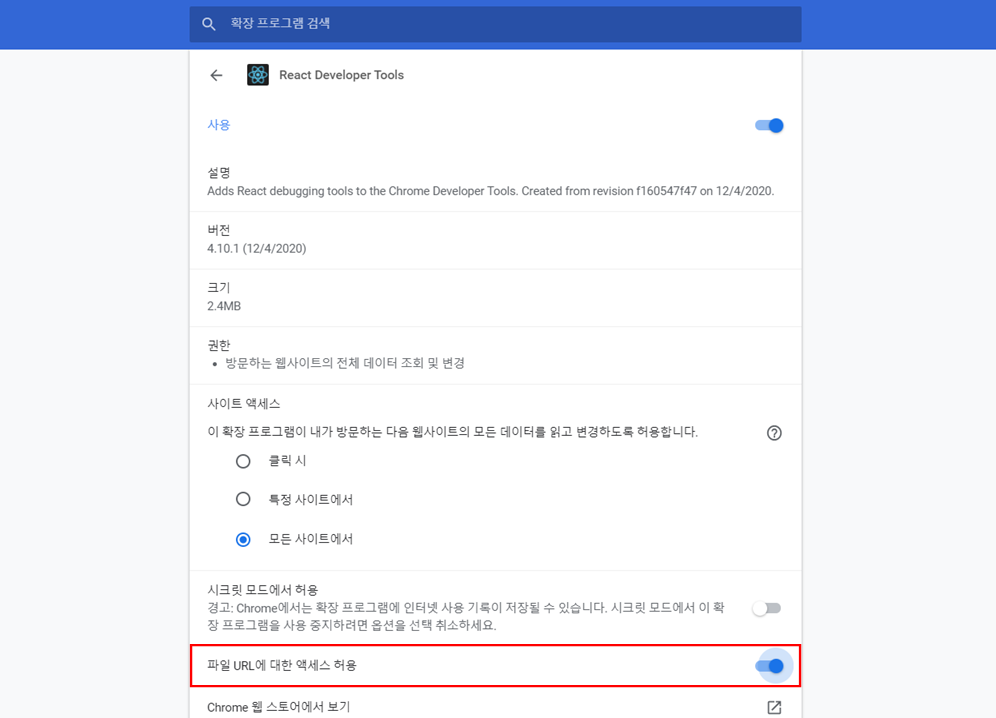This screenshot has height=718, width=996.
Task: Click the 경고: Chrome에서는 warning text
Action: click(466, 616)
